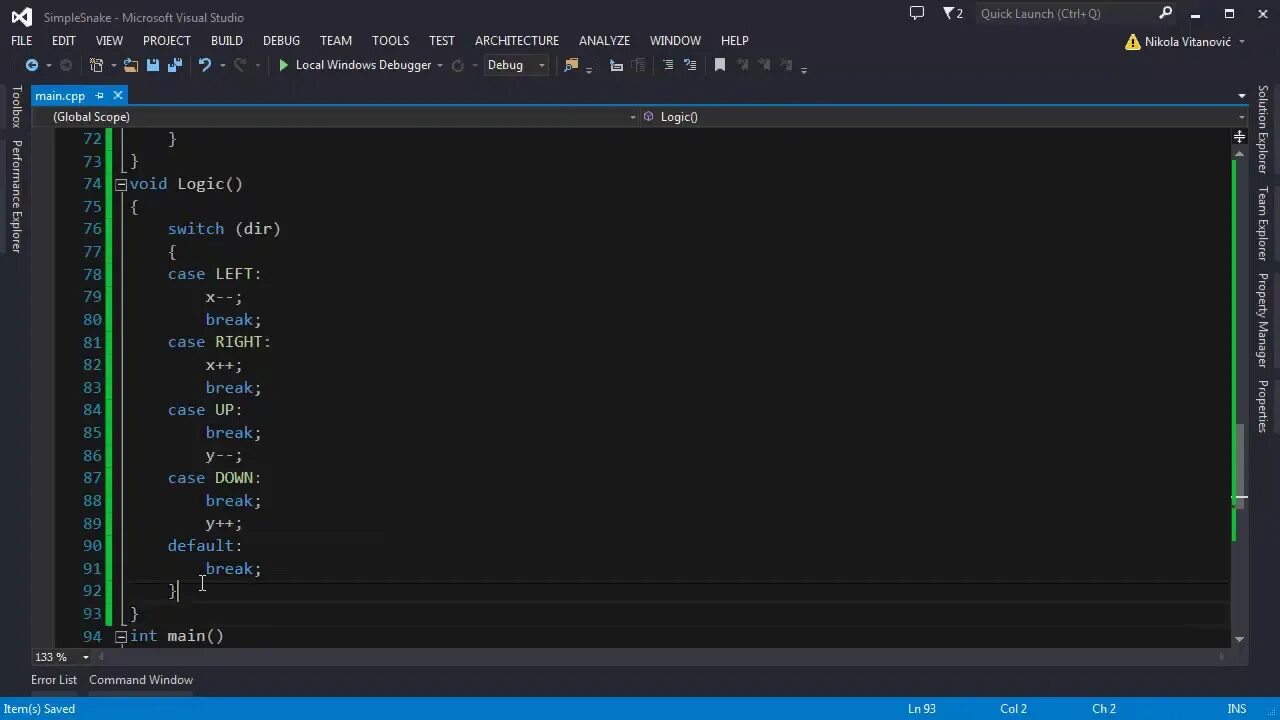Click the Navigate Forward arrow icon
The image size is (1280, 720).
pyautogui.click(x=66, y=65)
